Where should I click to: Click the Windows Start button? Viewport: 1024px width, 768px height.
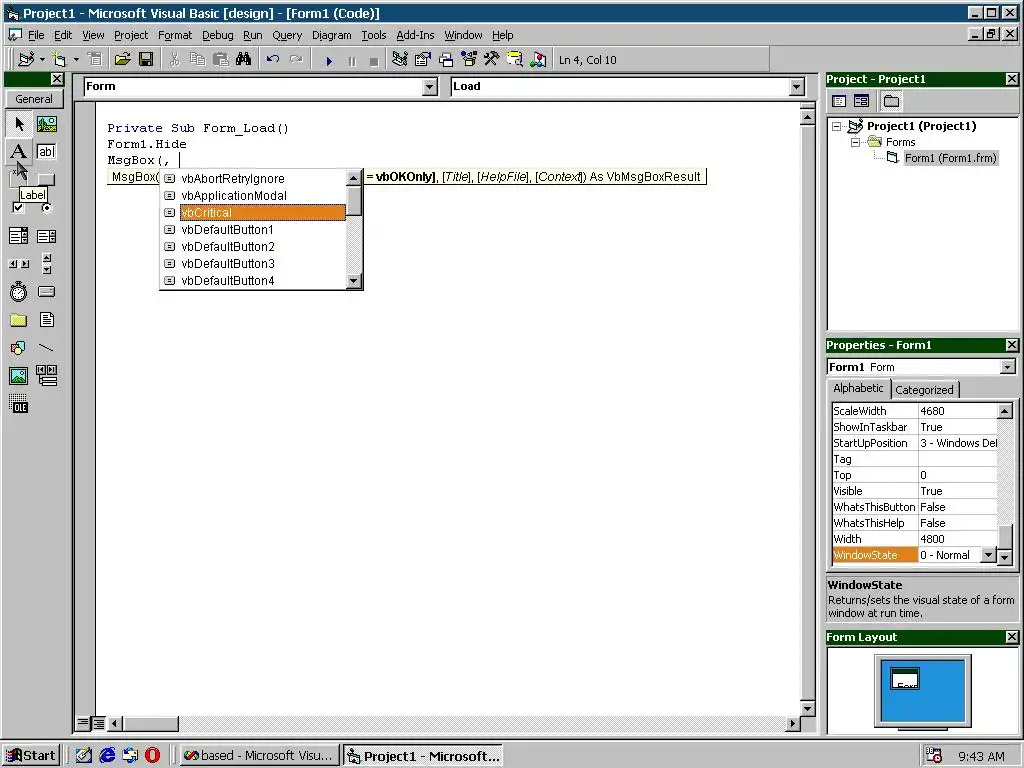(31, 756)
